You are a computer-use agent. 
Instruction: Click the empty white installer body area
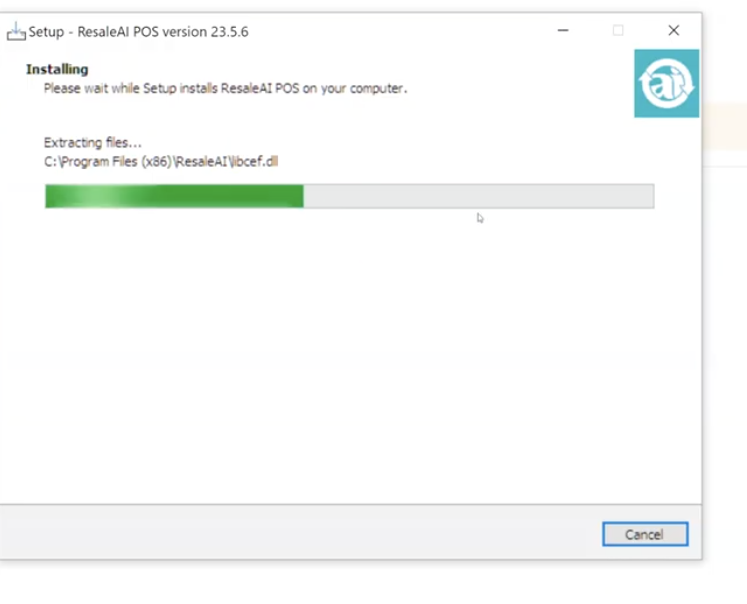[x=350, y=357]
